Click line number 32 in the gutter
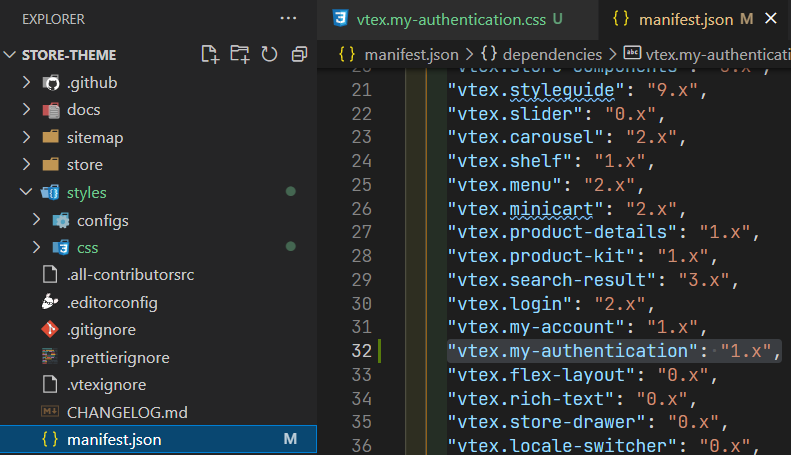Viewport: 791px width, 455px height. click(362, 351)
